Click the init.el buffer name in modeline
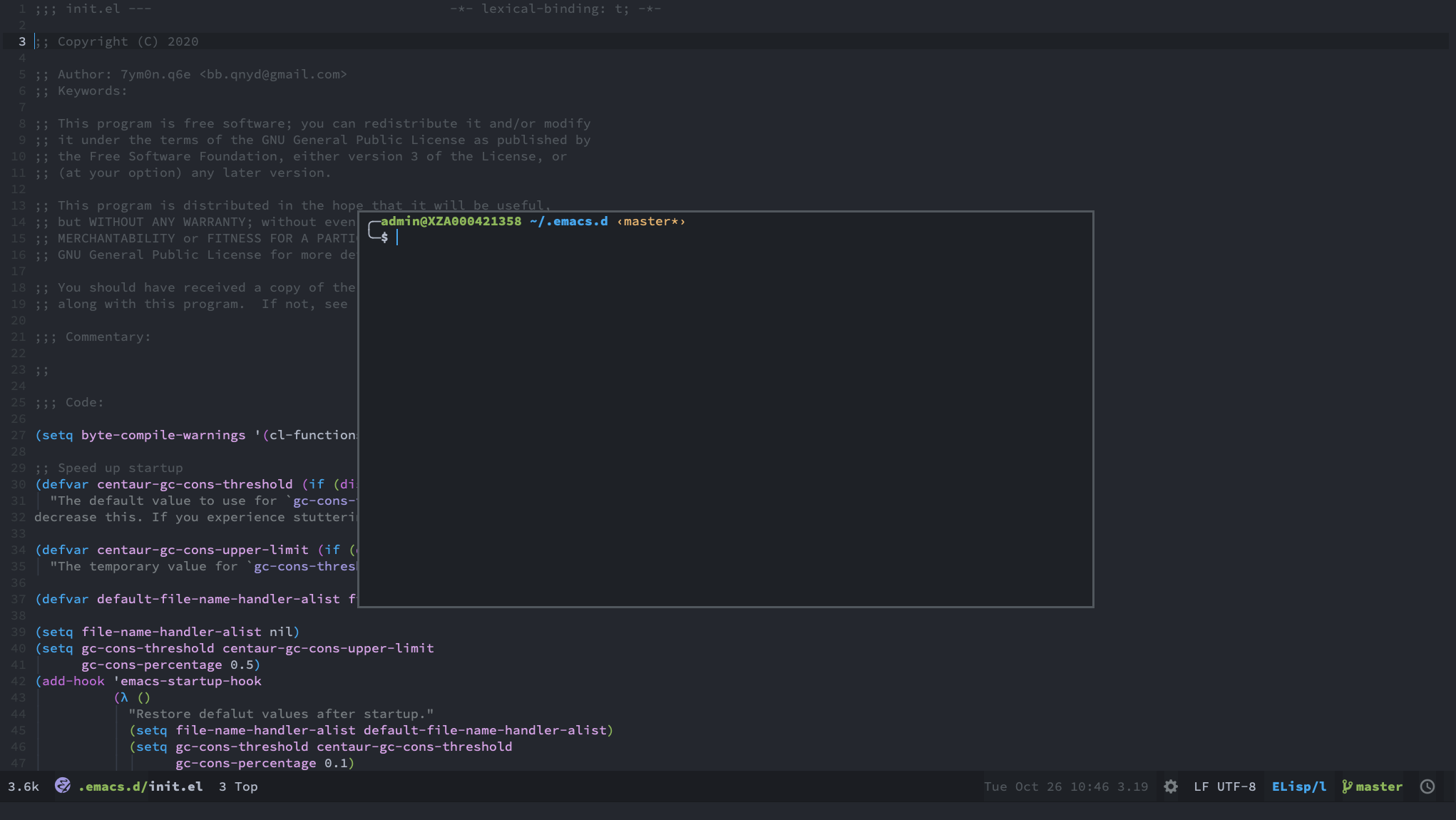The width and height of the screenshot is (1456, 820). [175, 786]
